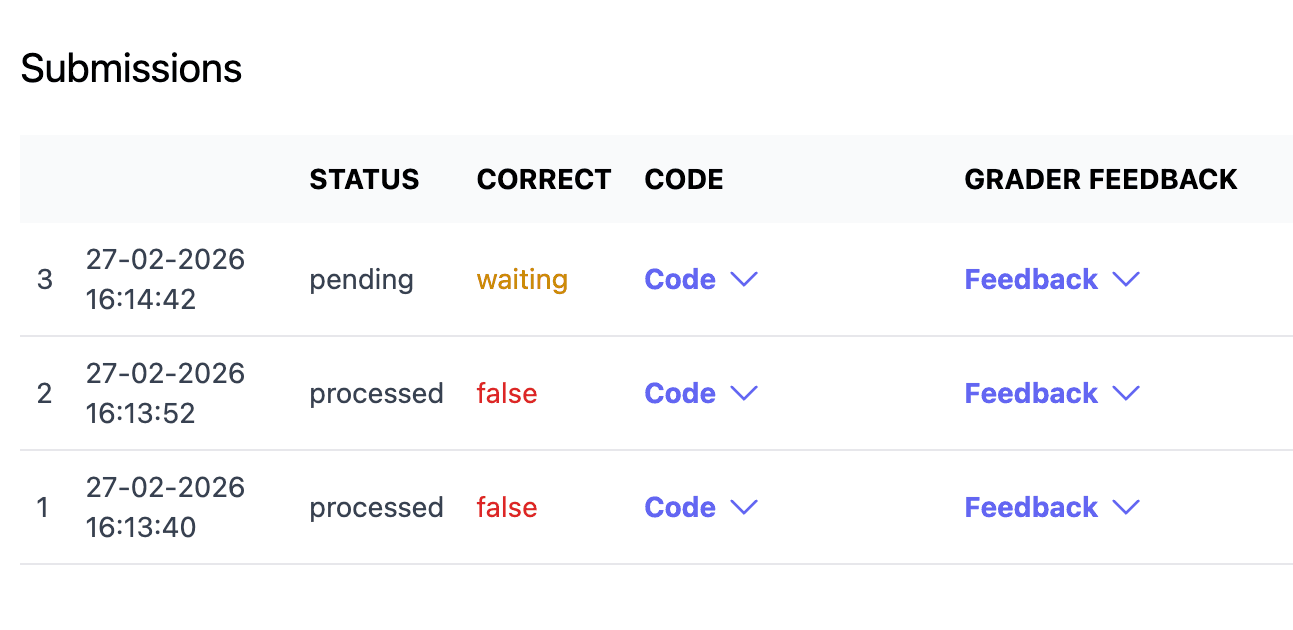This screenshot has width=1293, height=630.
Task: Click the Code chevron in submission 1 row
Action: point(744,508)
